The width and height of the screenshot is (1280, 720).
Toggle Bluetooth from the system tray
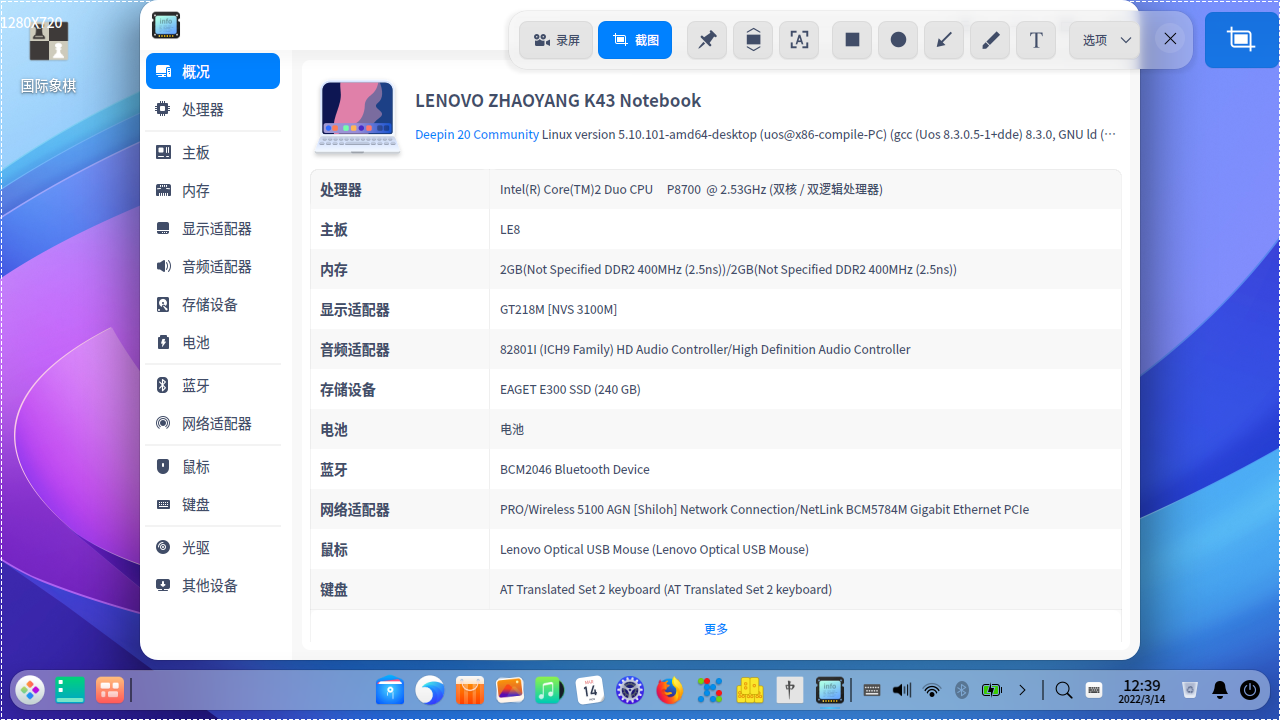[961, 690]
